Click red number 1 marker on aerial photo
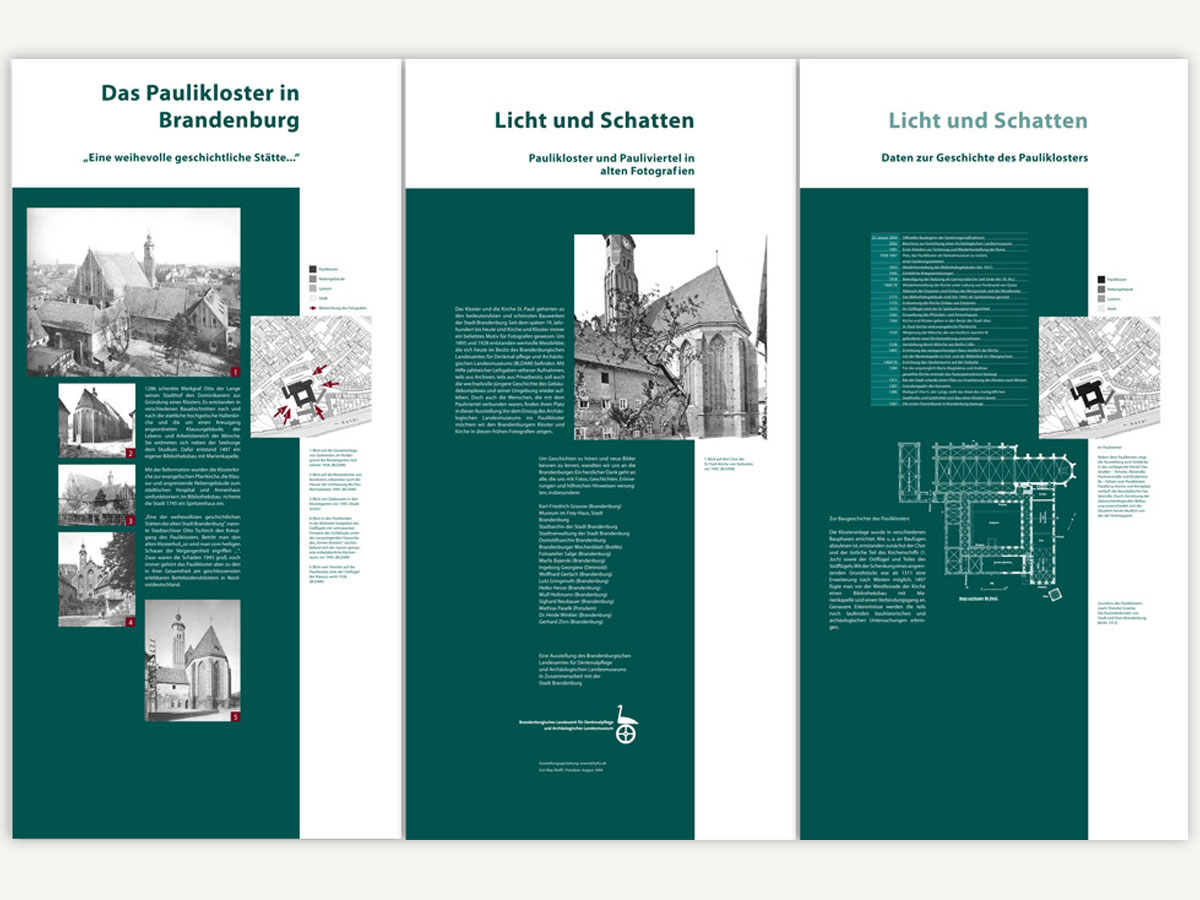The image size is (1200, 900). pos(234,372)
